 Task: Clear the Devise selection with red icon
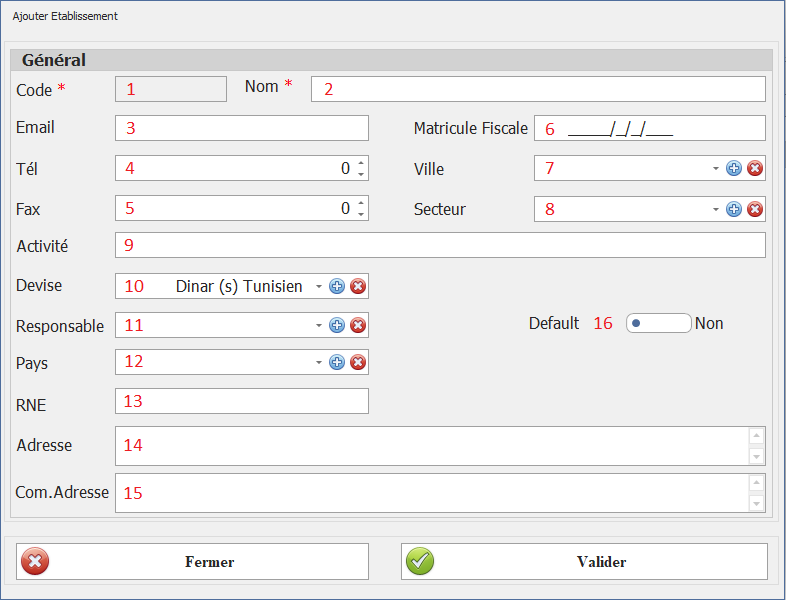point(358,286)
